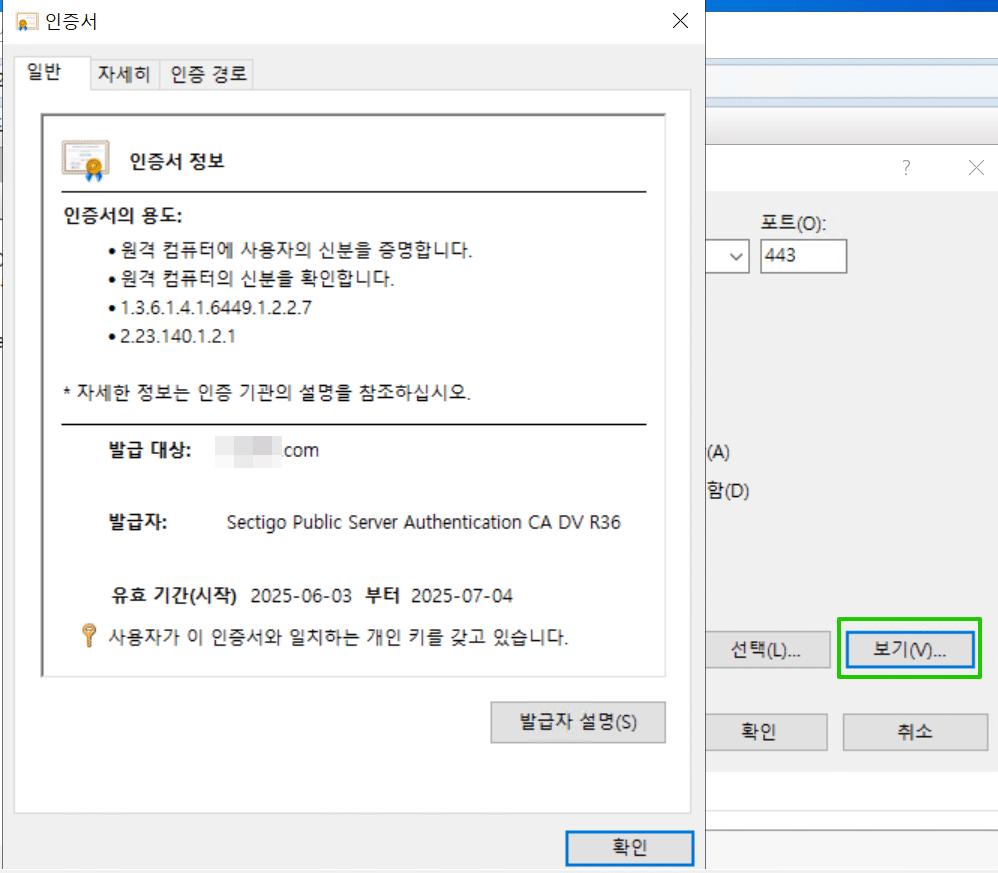998x873 pixels.
Task: Click the highlighted 보기(V) button
Action: [908, 649]
